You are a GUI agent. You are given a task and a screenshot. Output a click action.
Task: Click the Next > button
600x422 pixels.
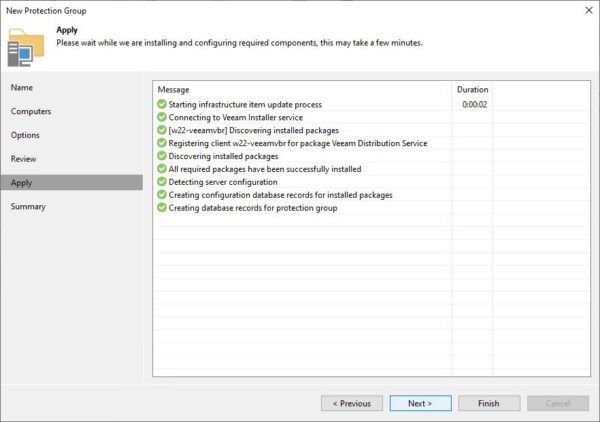(x=421, y=403)
